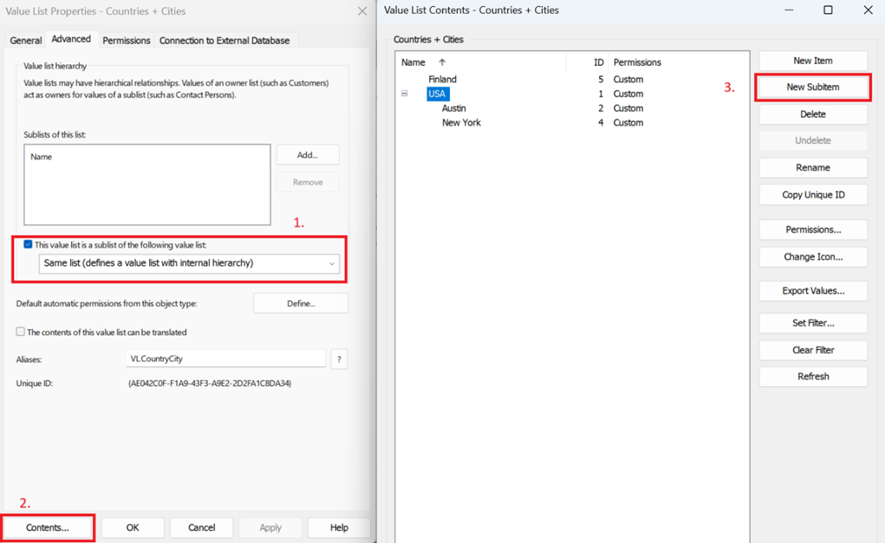Click the Export Values... button
Image resolution: width=885 pixels, height=543 pixels.
pyautogui.click(x=813, y=291)
